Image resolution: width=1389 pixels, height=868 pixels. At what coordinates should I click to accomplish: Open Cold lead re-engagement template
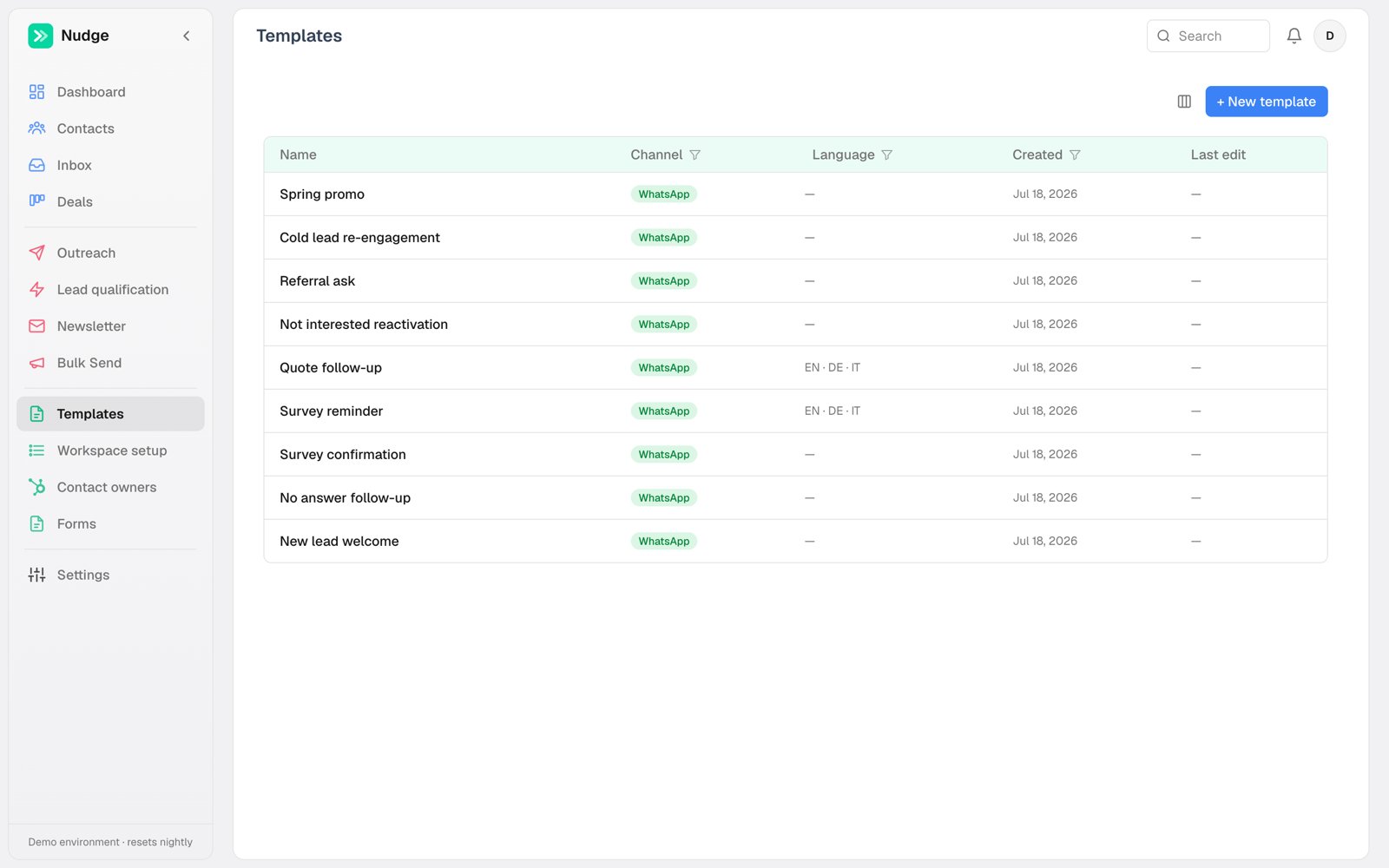(x=359, y=238)
